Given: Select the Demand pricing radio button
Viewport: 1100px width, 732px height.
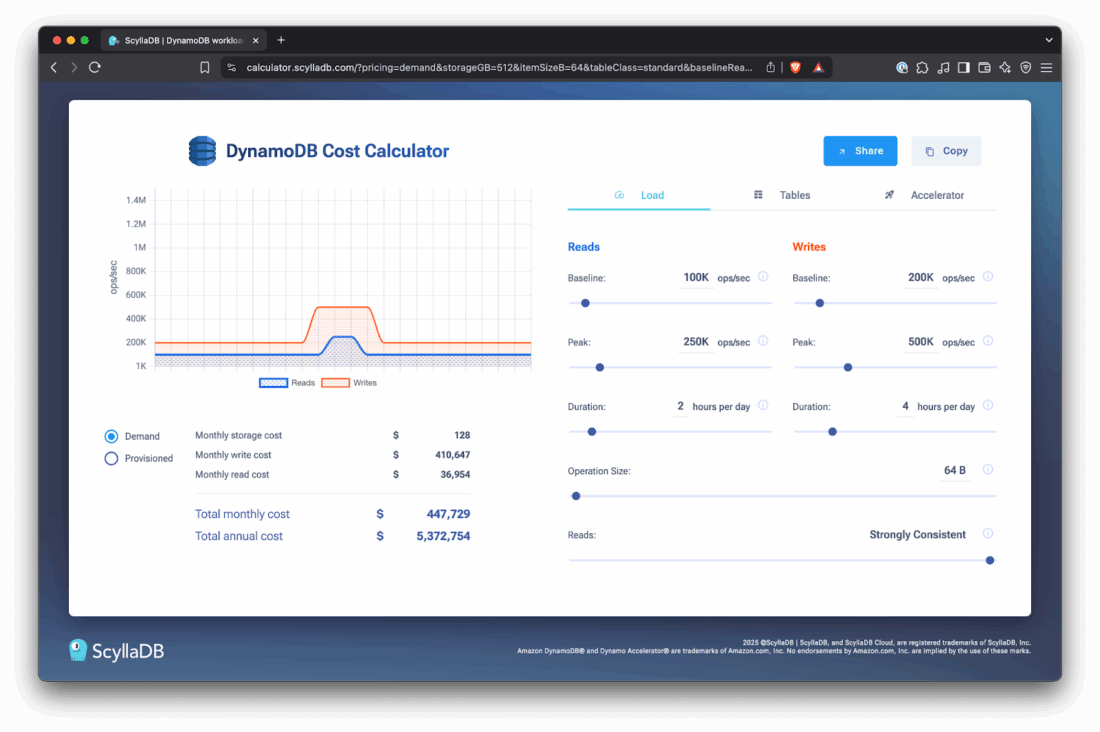Looking at the screenshot, I should point(110,436).
